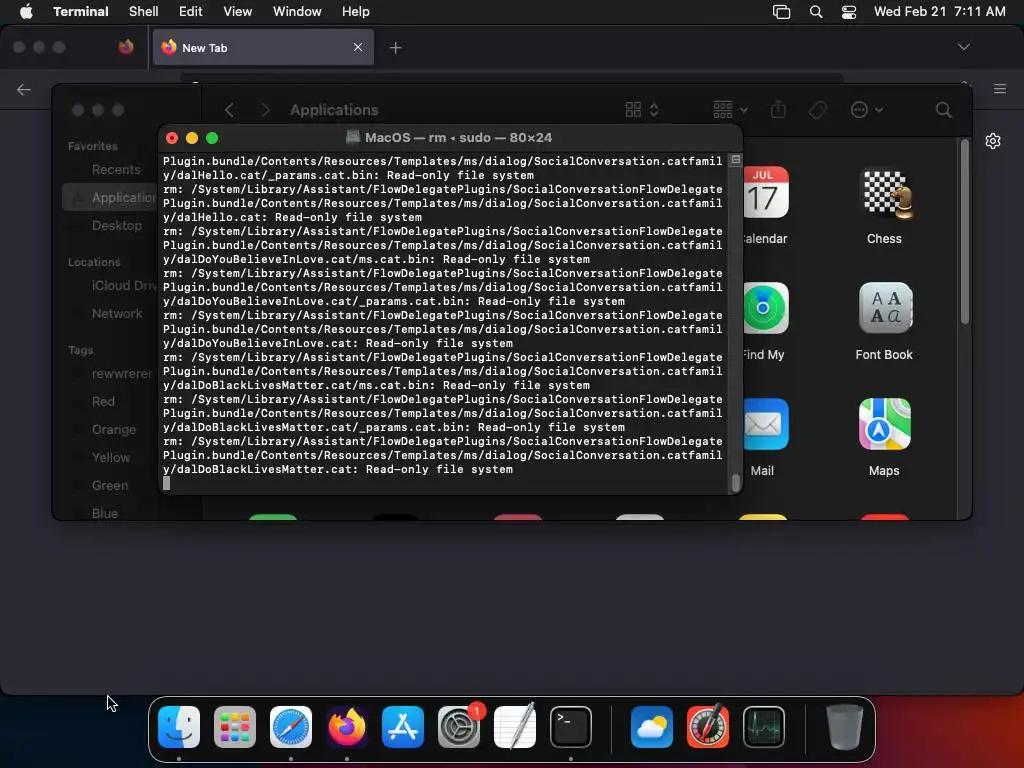Click Terminal window scrollbar thumb
Screen dimensions: 1024x768
click(736, 483)
